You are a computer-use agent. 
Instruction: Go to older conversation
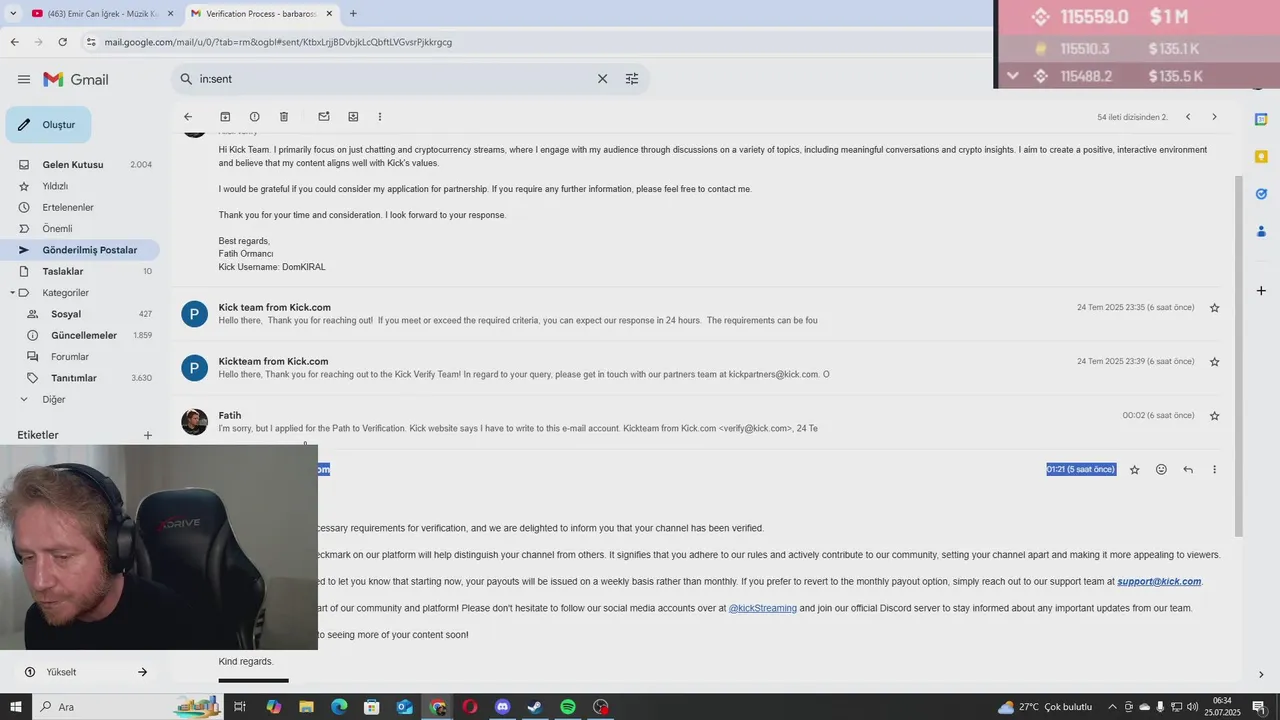pos(1214,117)
